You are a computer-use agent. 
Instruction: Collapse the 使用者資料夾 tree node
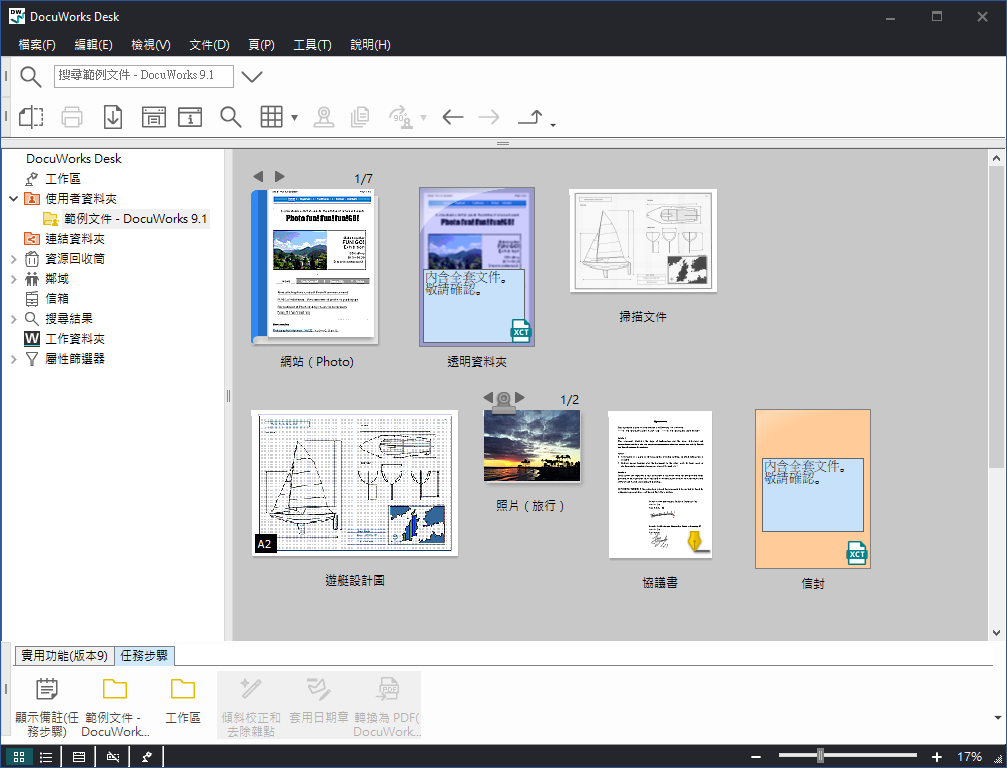point(13,198)
